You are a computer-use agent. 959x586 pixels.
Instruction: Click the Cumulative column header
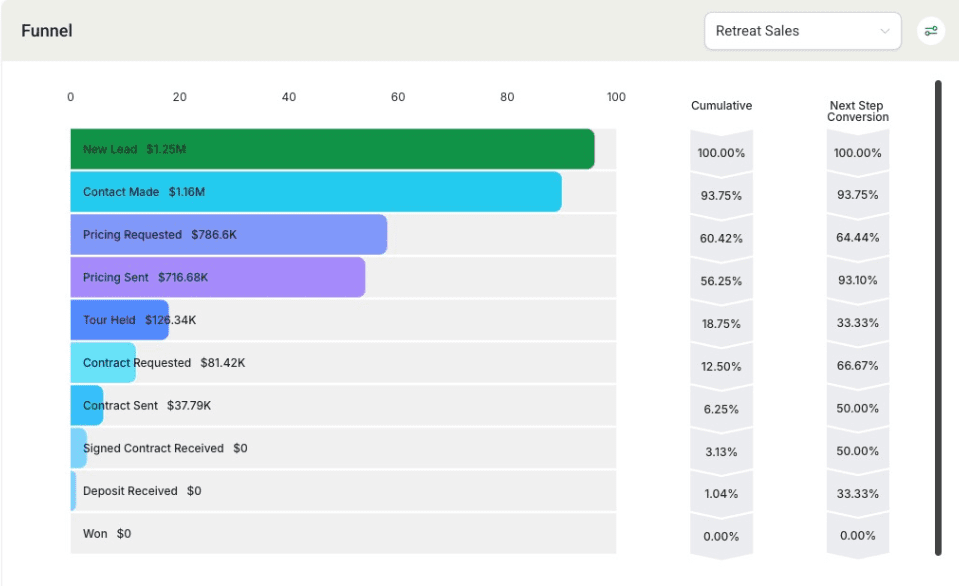coord(721,105)
